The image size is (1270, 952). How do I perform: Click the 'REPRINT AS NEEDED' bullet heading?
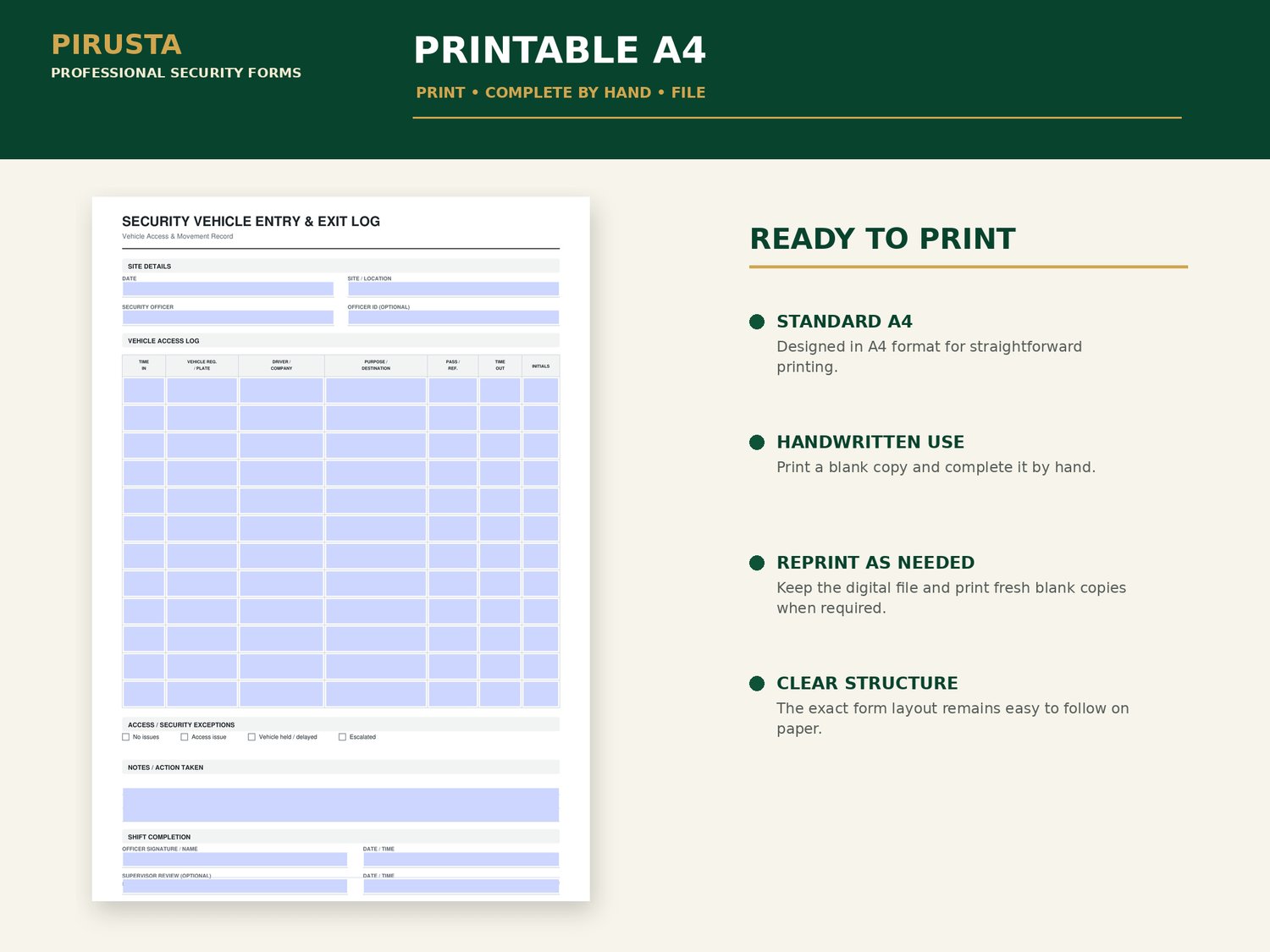click(875, 563)
